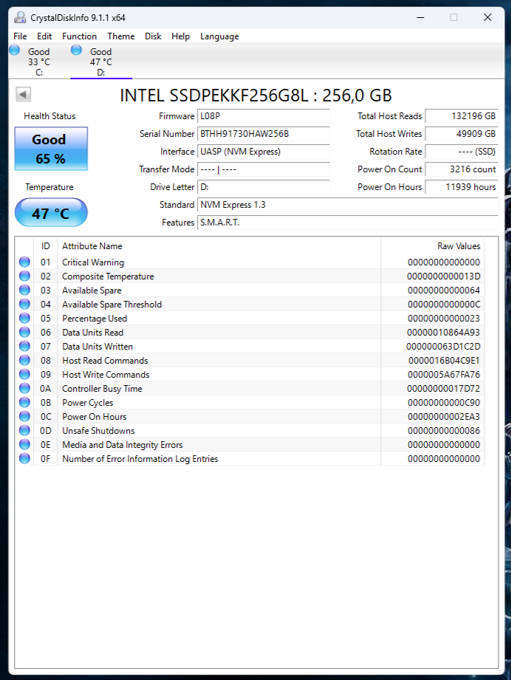The width and height of the screenshot is (511, 680).
Task: Click status orb for Host Write Commands
Action: click(x=25, y=374)
